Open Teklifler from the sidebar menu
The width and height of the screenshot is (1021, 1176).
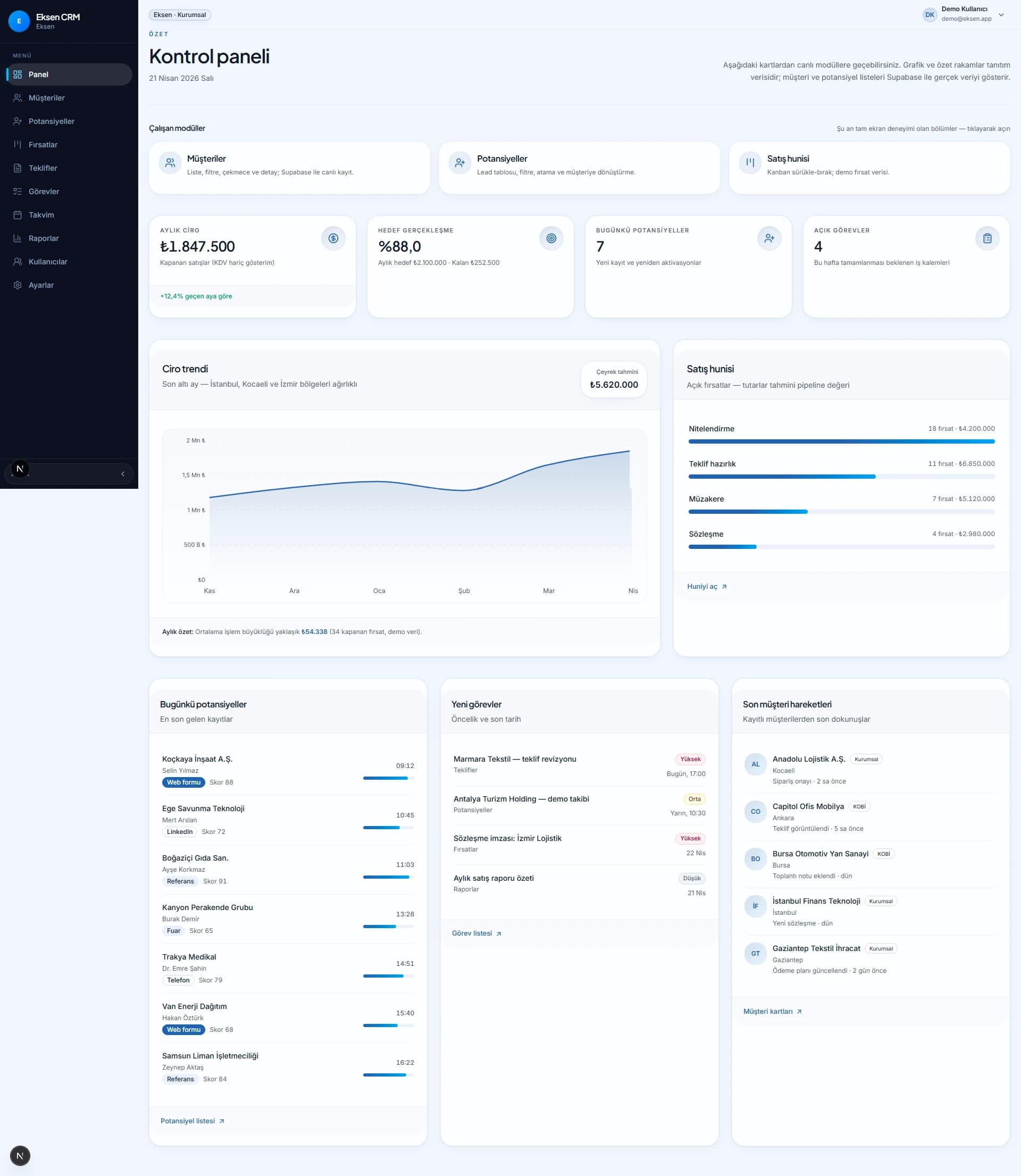pyautogui.click(x=43, y=168)
